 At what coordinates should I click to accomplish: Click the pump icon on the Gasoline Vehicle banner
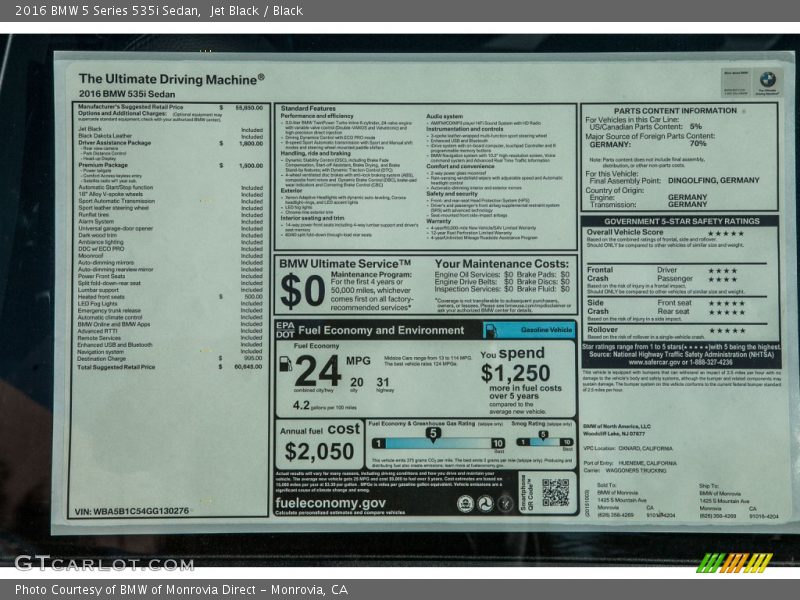pyautogui.click(x=491, y=331)
